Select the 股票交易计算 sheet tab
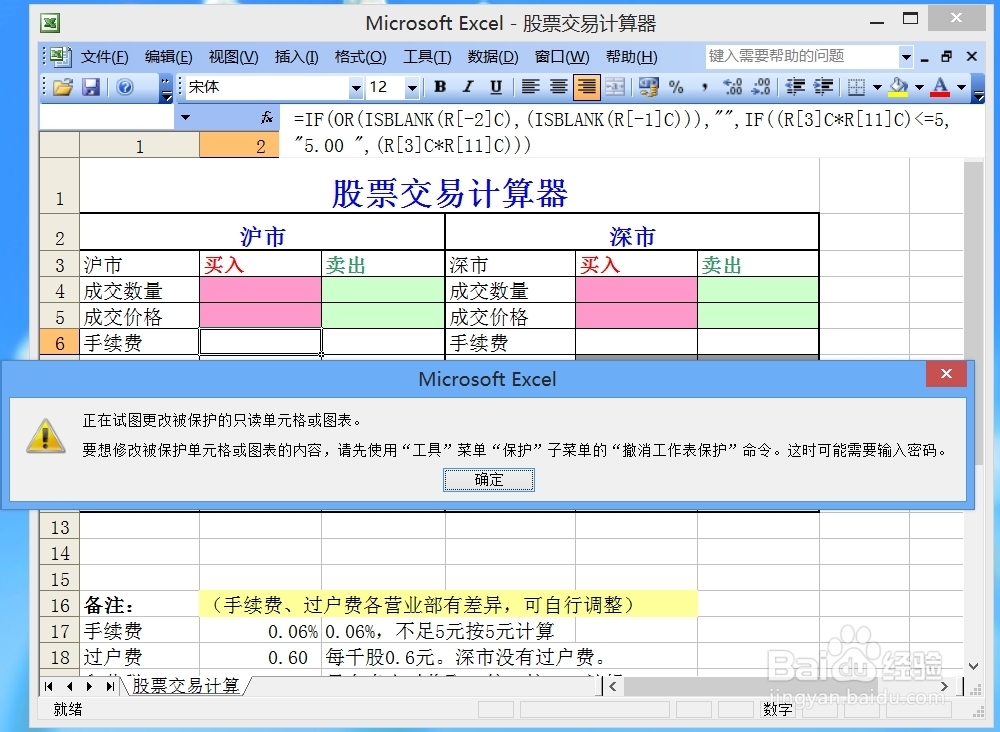Viewport: 1000px width, 732px height. 186,685
